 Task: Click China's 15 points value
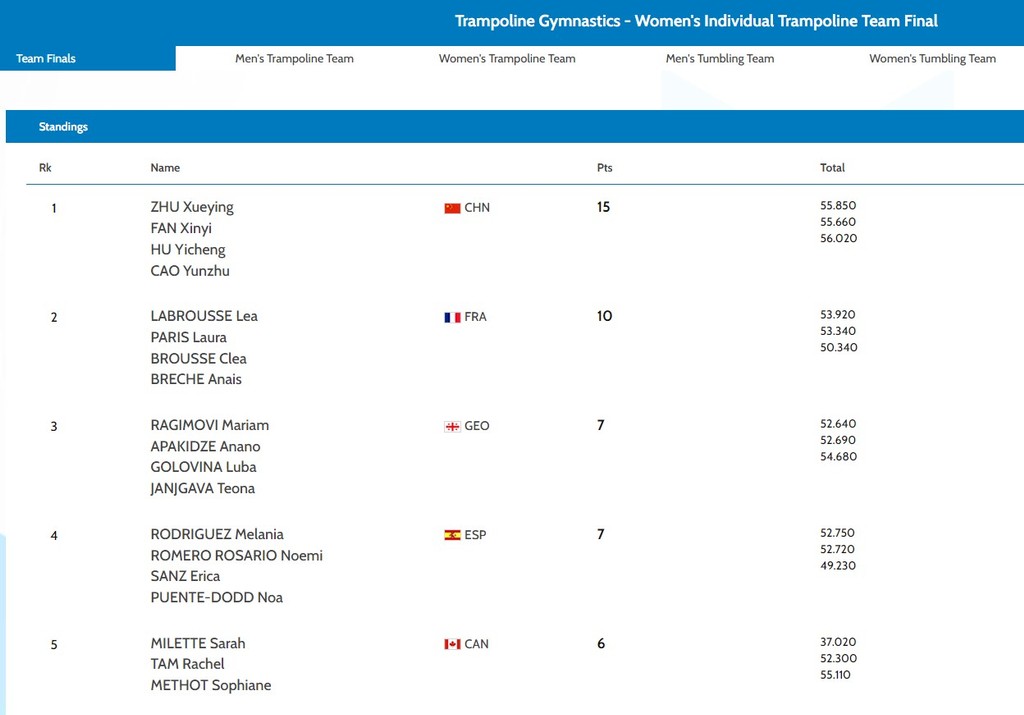[603, 207]
